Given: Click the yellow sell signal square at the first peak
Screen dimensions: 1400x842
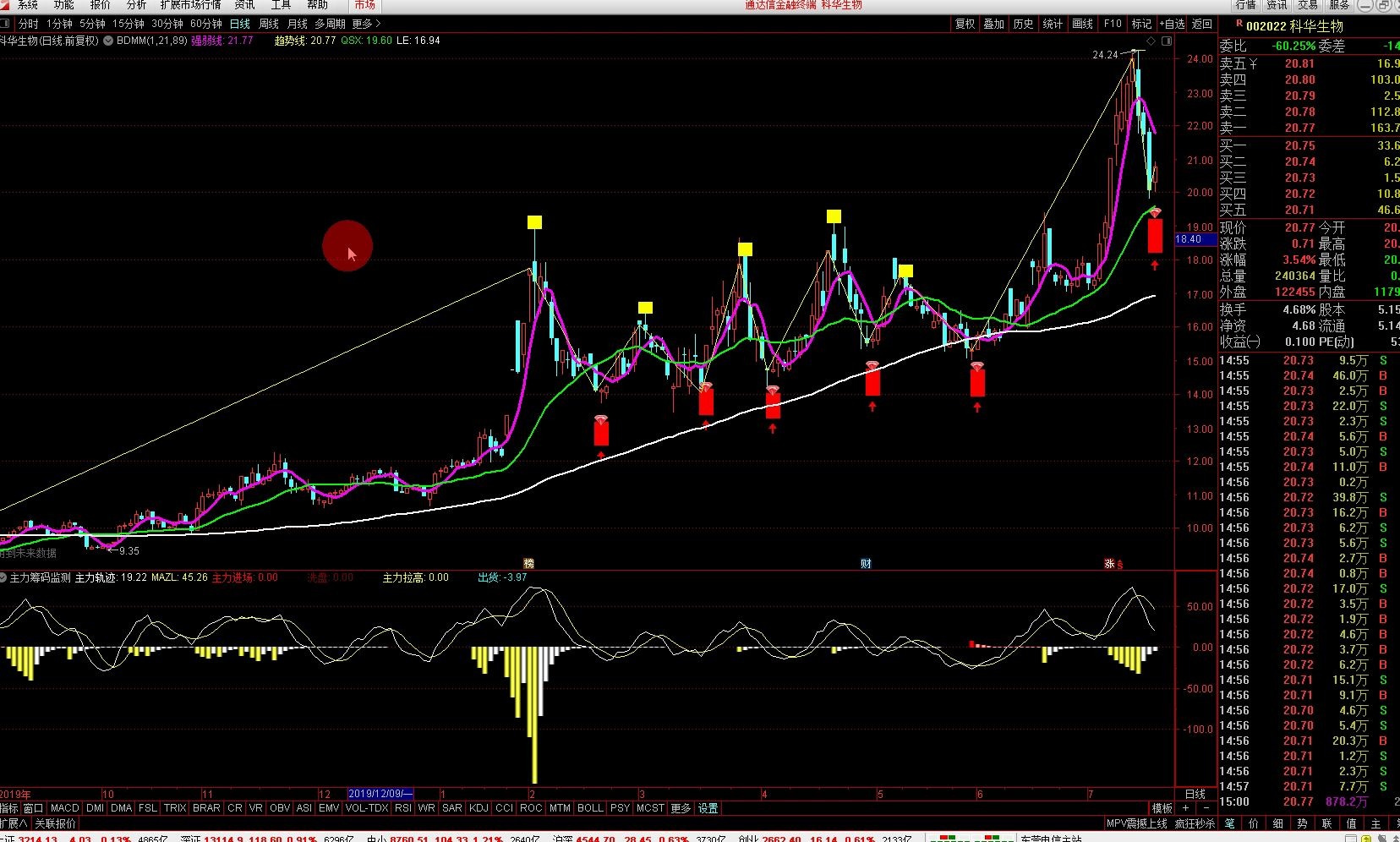Looking at the screenshot, I should click(534, 222).
